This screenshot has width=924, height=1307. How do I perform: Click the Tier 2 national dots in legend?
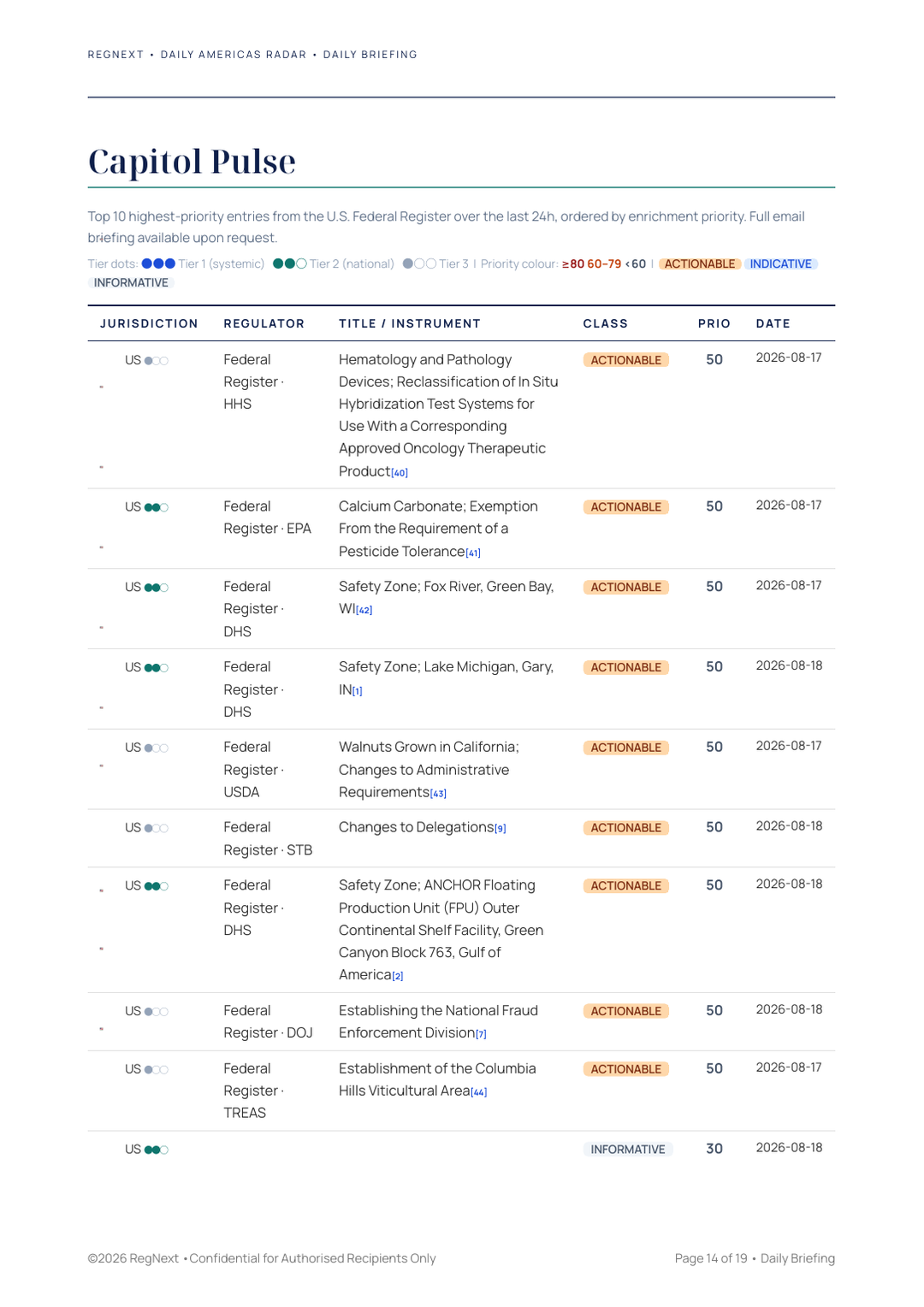(289, 263)
